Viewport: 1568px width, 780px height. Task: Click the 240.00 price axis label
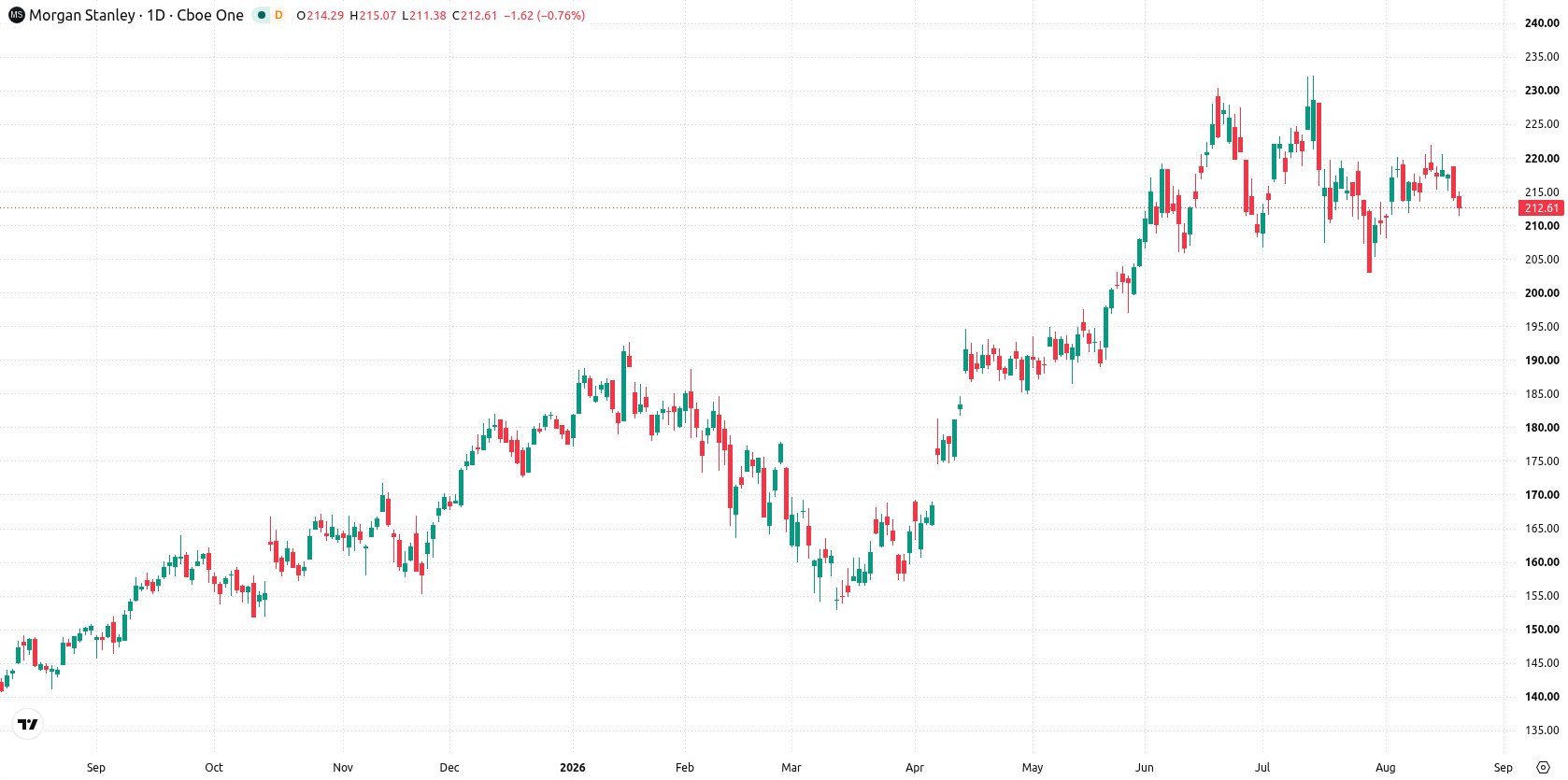1542,23
